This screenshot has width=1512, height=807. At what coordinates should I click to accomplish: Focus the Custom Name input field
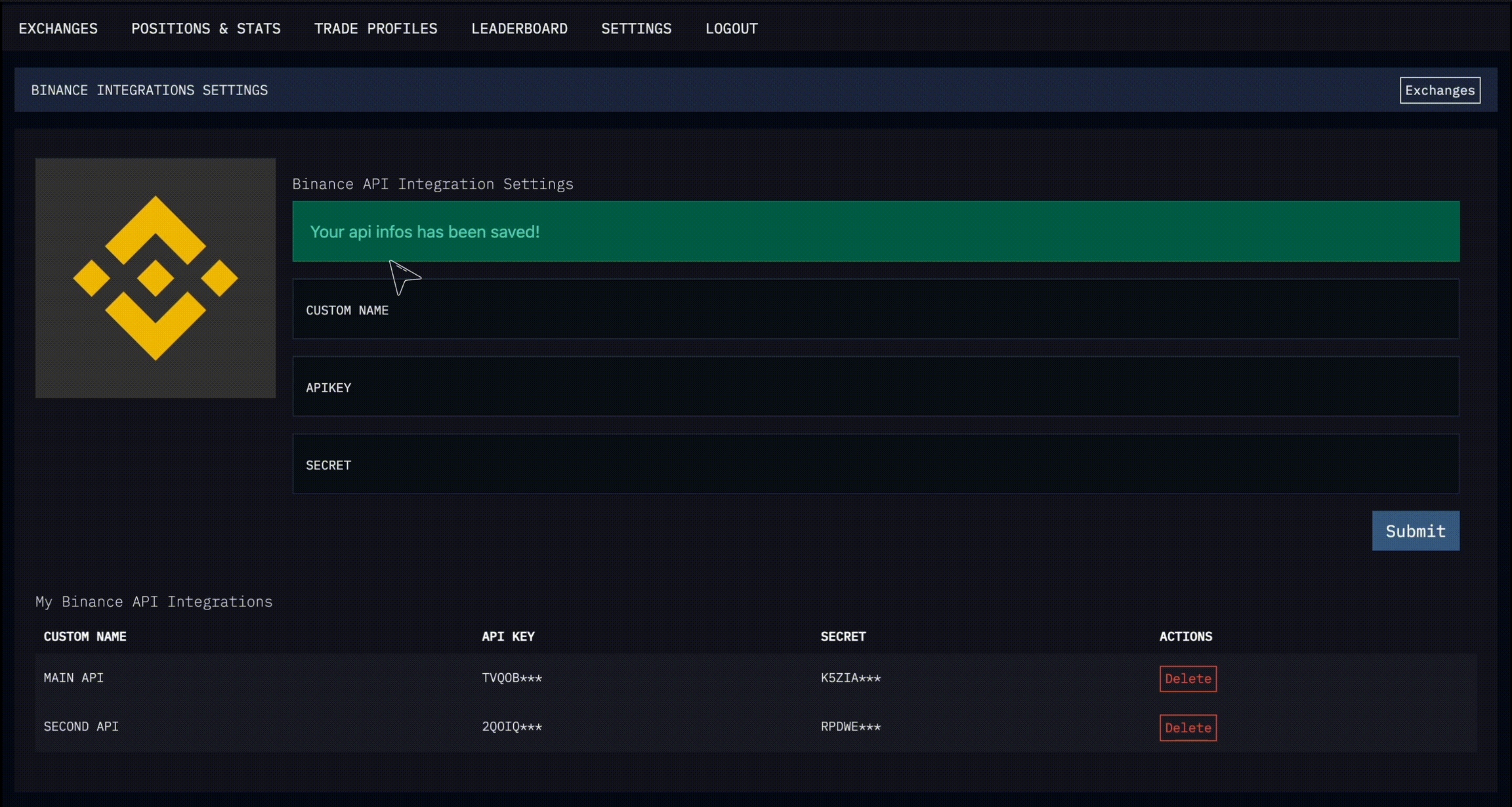pyautogui.click(x=875, y=309)
